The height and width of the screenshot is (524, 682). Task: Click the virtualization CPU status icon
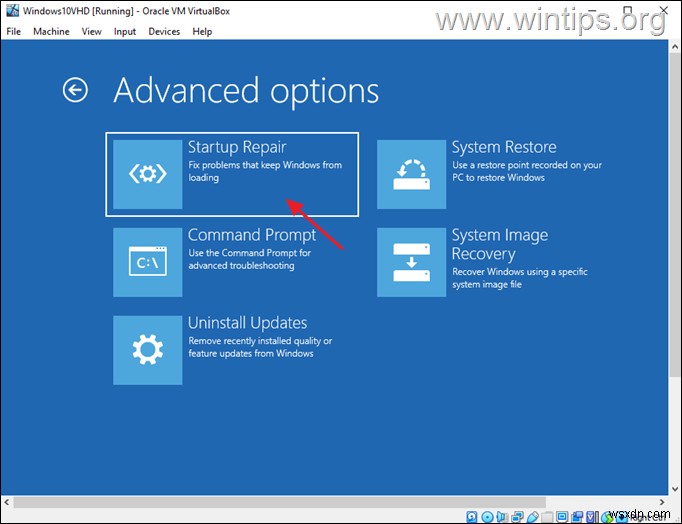click(x=591, y=517)
